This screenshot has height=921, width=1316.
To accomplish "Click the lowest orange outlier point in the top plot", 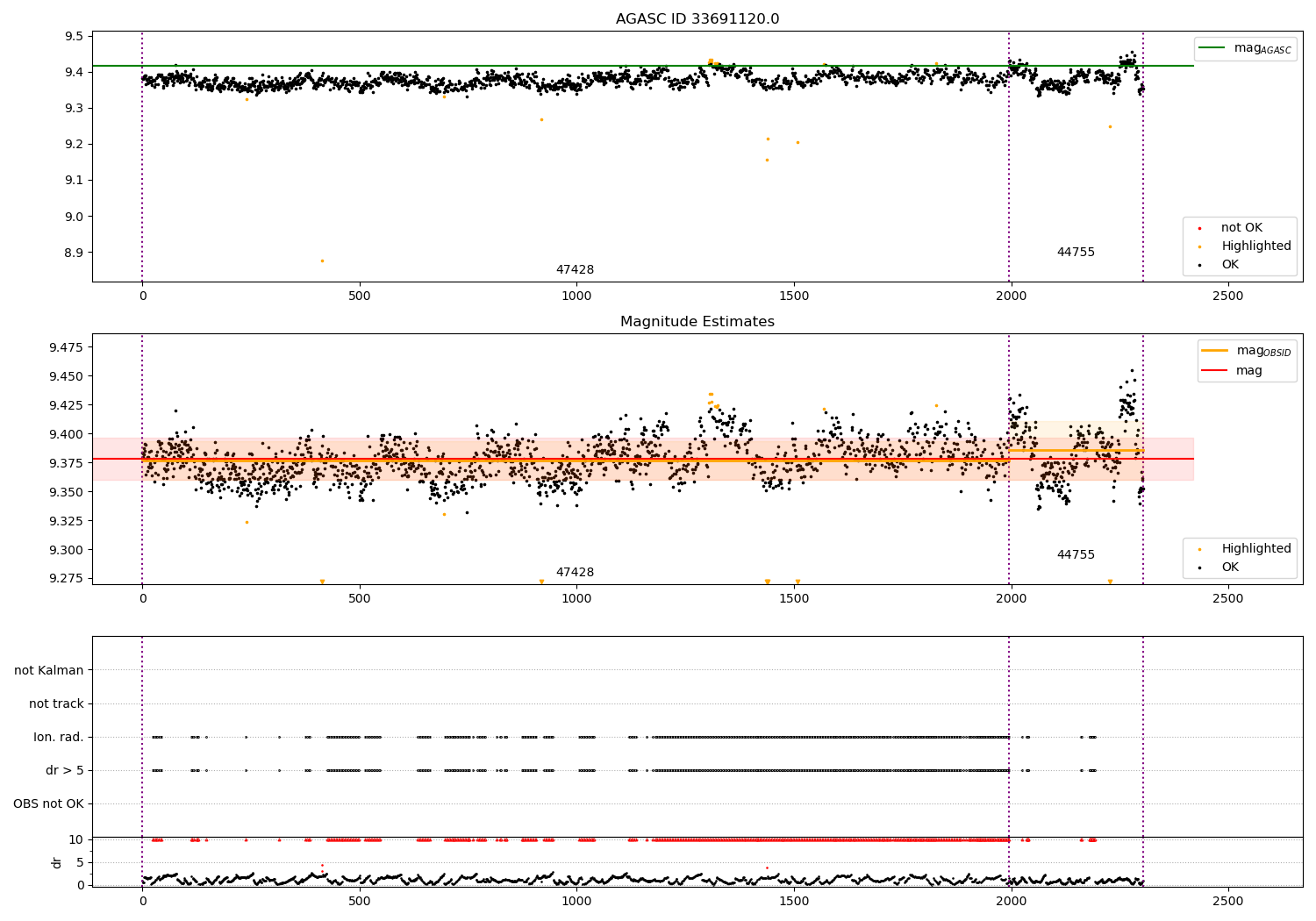I will click(x=322, y=261).
